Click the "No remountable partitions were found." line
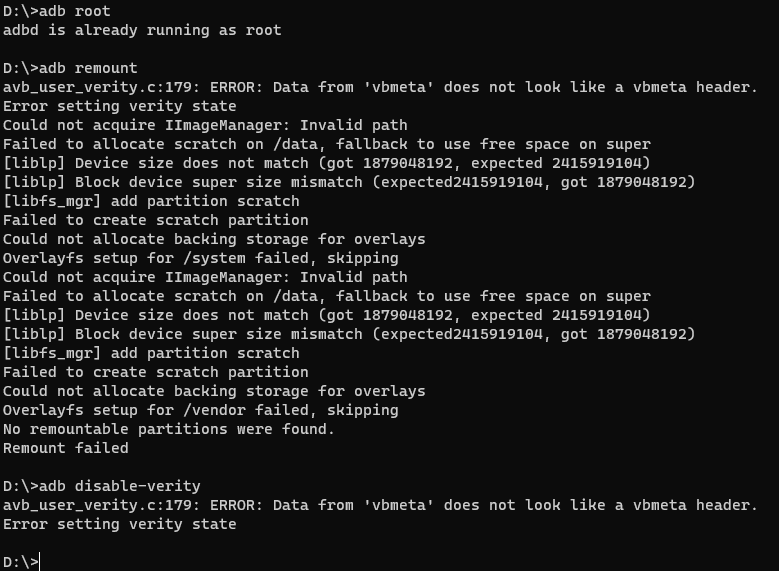The height and width of the screenshot is (571, 779). point(169,429)
